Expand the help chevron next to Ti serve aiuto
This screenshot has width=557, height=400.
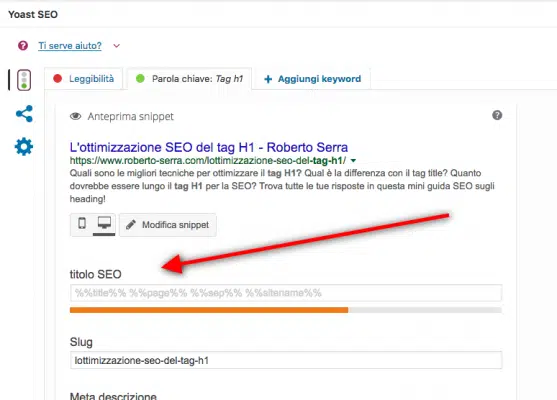pos(117,46)
